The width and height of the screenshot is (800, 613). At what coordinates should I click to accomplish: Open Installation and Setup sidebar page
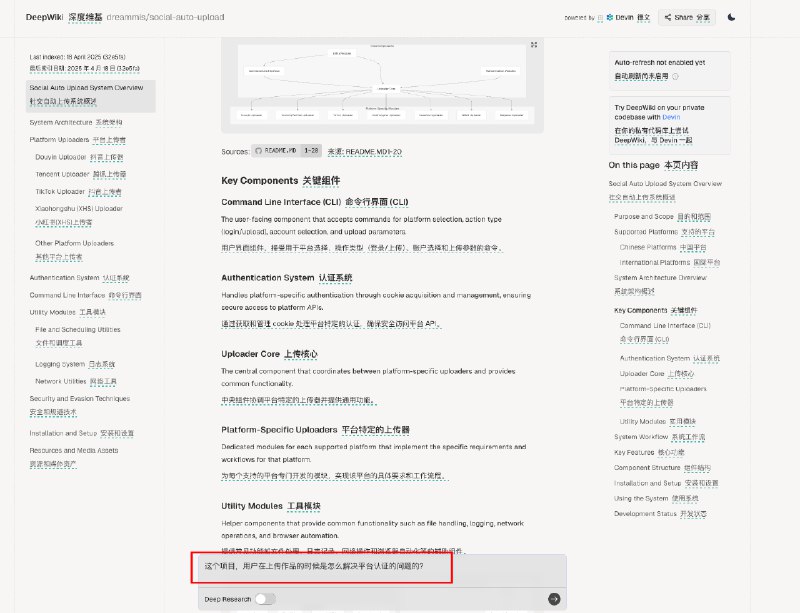click(x=82, y=433)
